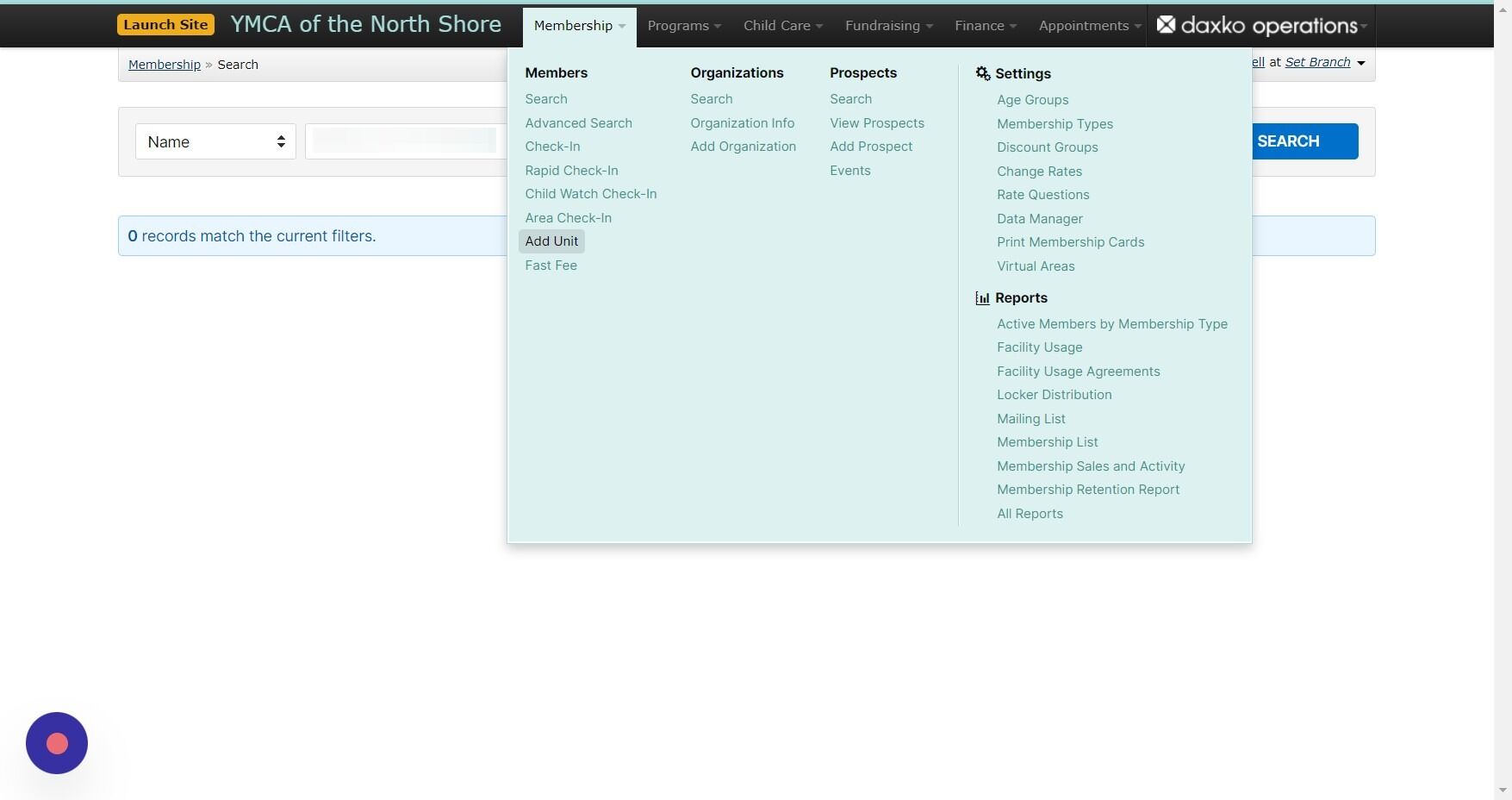The height and width of the screenshot is (800, 1512).
Task: Click the Launch Site button
Action: pyautogui.click(x=165, y=24)
